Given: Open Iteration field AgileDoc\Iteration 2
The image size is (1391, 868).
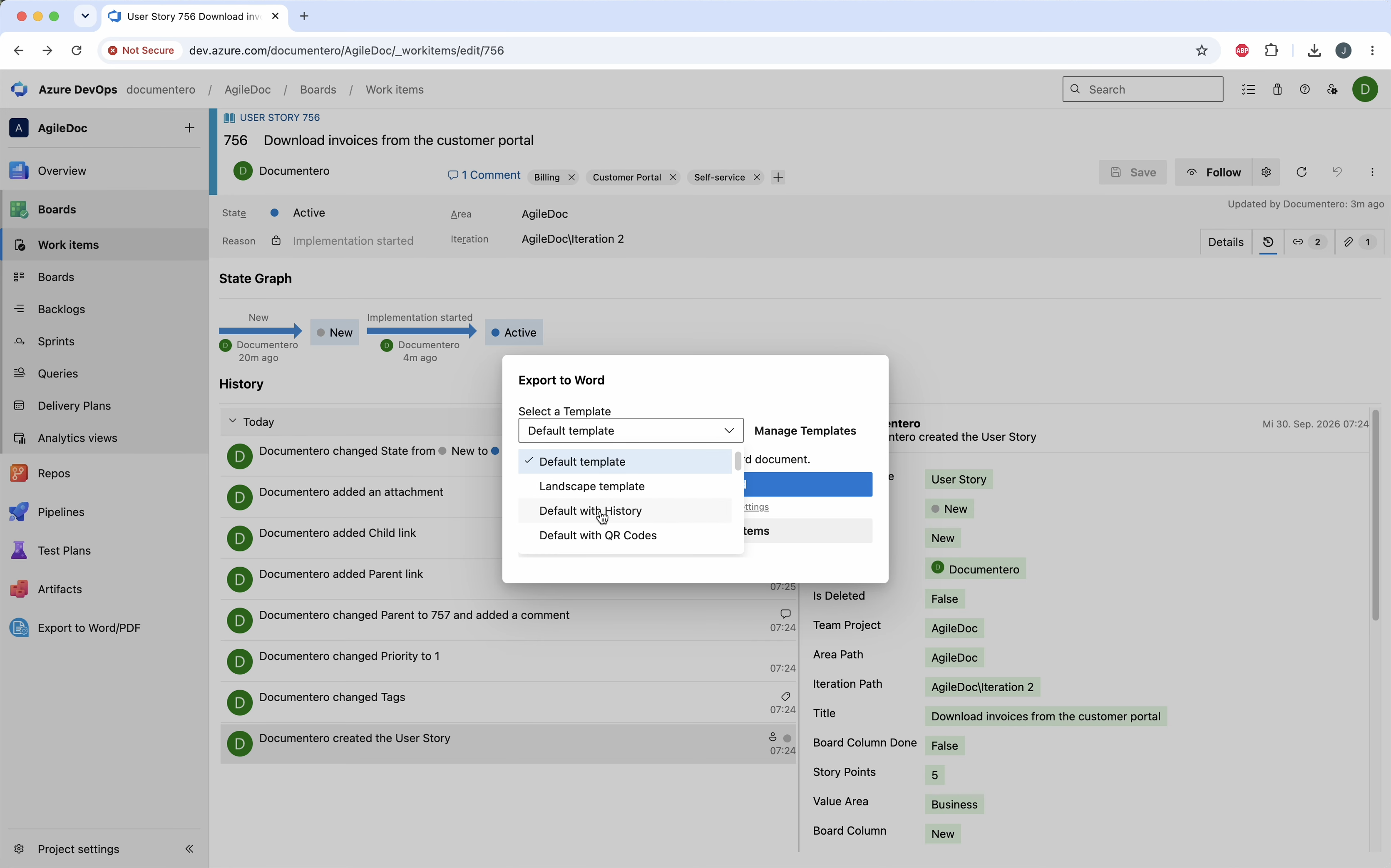Looking at the screenshot, I should click(572, 239).
